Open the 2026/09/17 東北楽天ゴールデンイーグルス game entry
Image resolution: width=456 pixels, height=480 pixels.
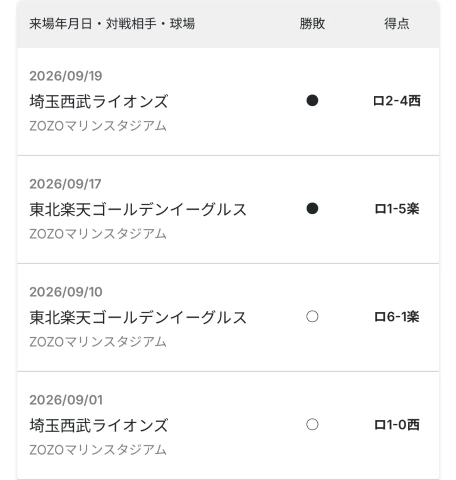click(228, 209)
